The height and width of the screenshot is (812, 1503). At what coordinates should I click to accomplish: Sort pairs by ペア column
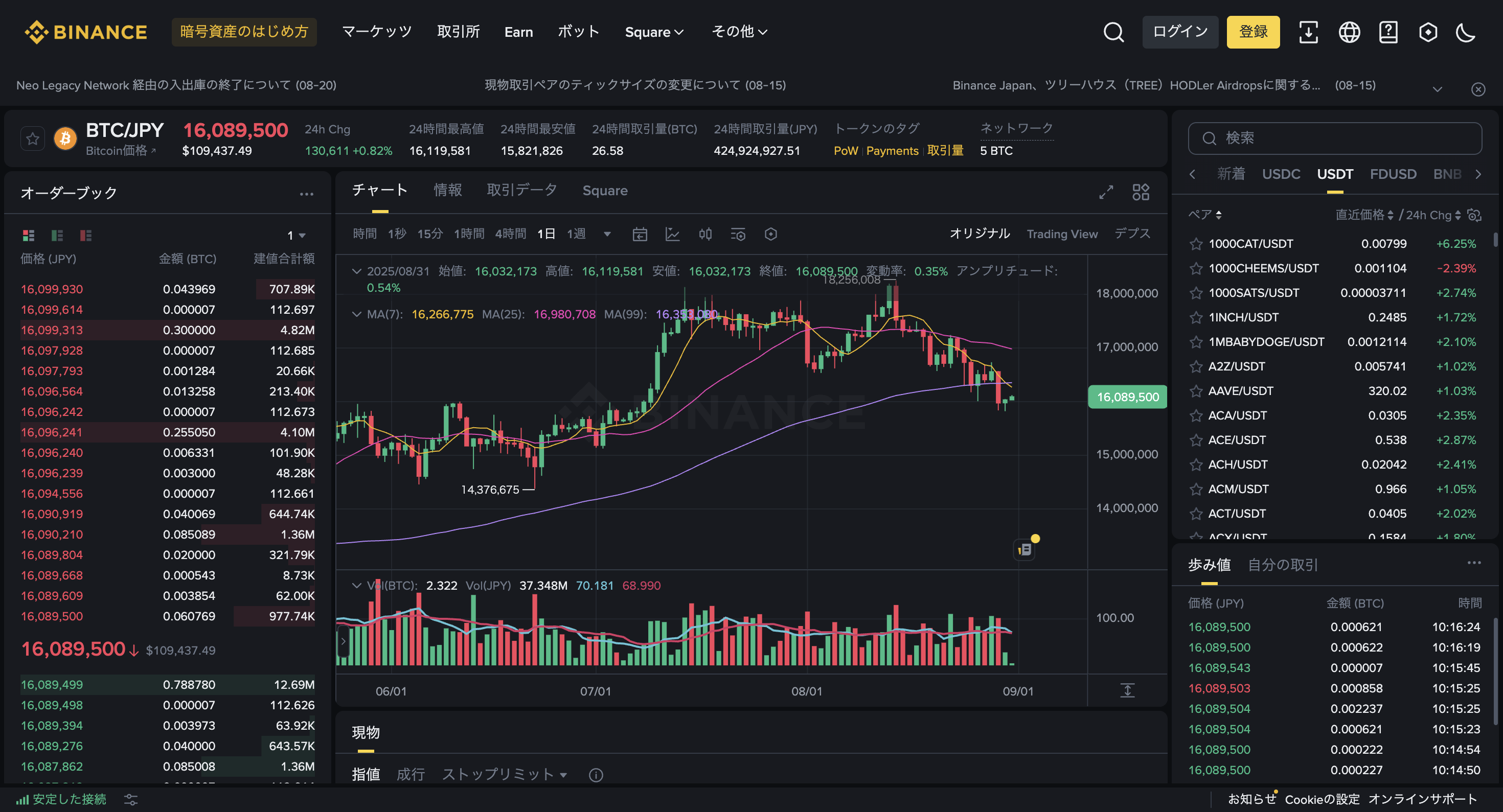(1205, 215)
